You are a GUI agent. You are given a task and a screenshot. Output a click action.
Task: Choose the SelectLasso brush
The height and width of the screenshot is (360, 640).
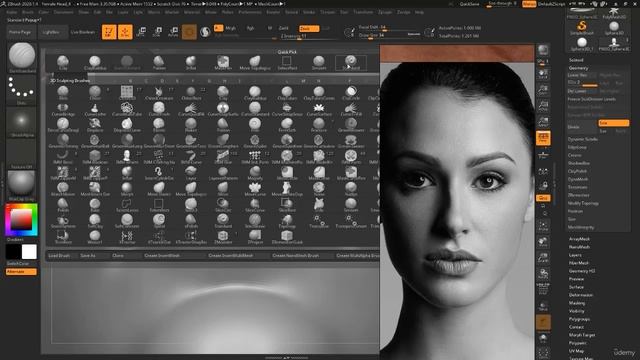(127, 204)
